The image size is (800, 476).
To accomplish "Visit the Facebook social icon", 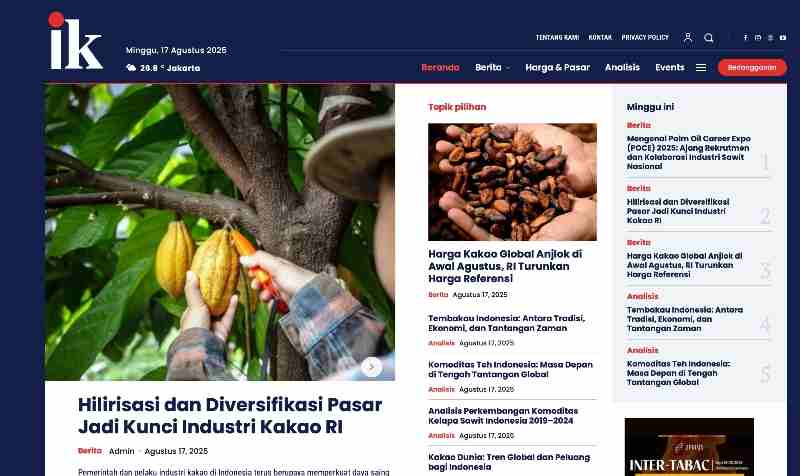I will coord(745,38).
